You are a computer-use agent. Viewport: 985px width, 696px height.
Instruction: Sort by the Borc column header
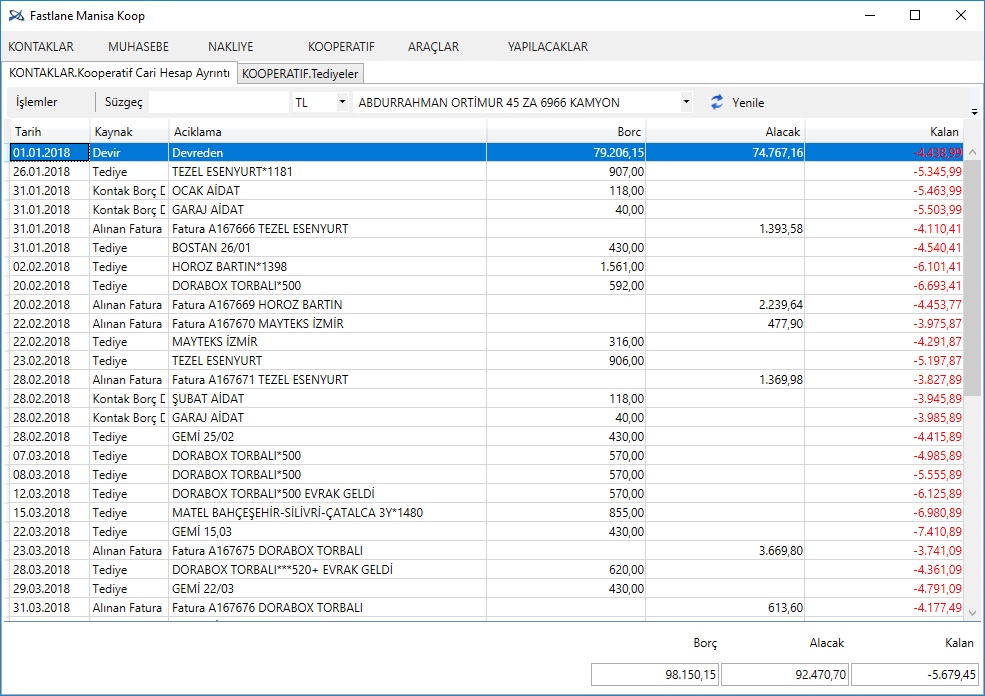pos(566,132)
